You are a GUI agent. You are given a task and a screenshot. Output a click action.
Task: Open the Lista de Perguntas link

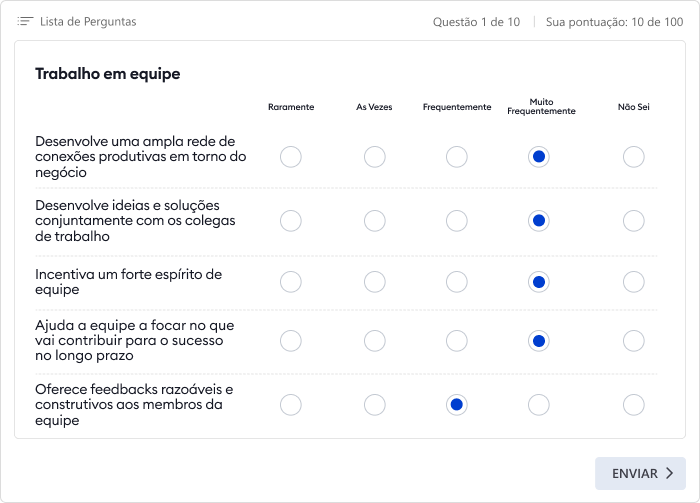click(88, 21)
